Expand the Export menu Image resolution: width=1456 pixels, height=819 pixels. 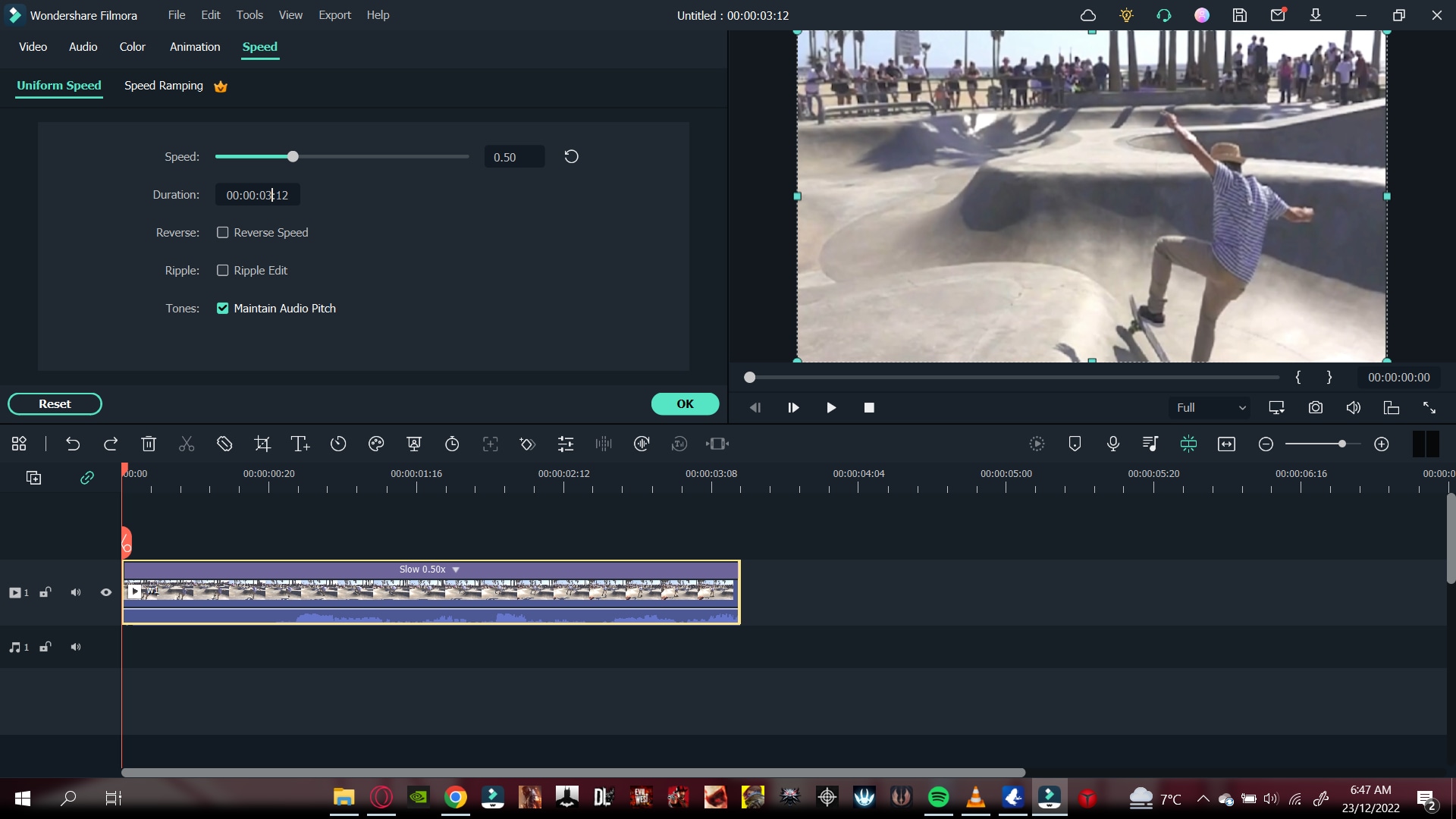pyautogui.click(x=335, y=14)
